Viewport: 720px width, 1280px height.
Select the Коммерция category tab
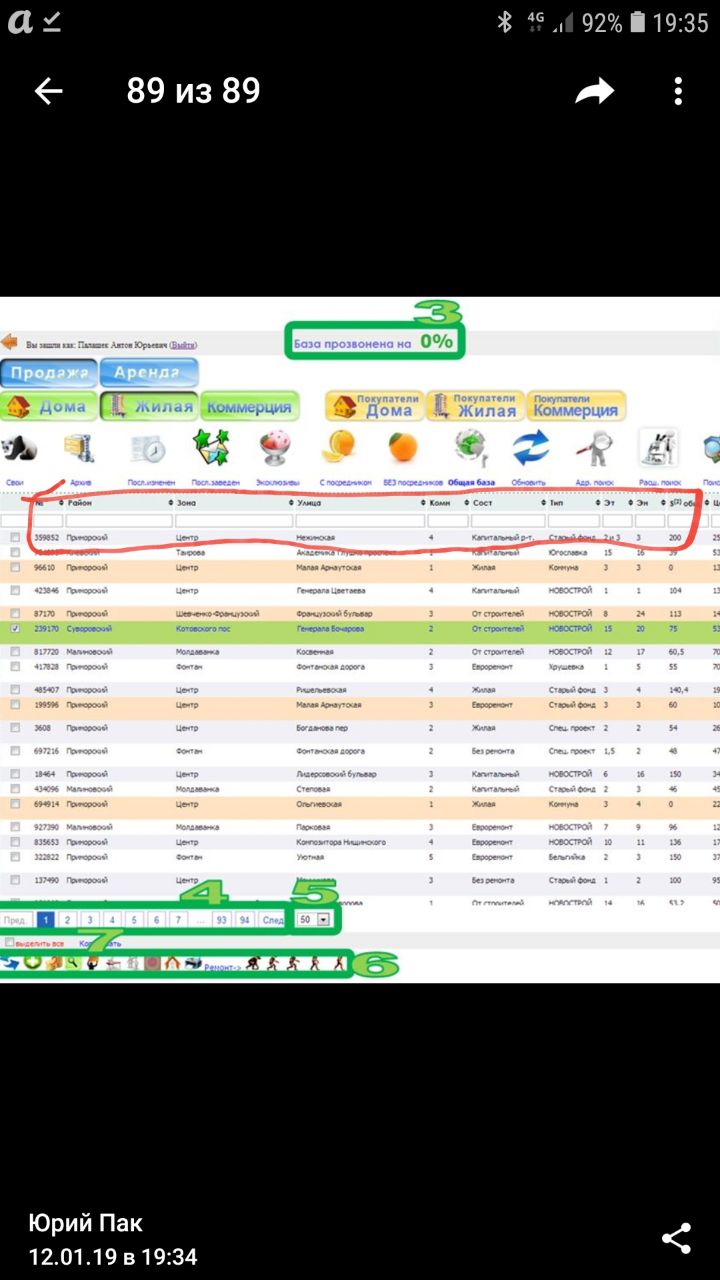[x=250, y=407]
